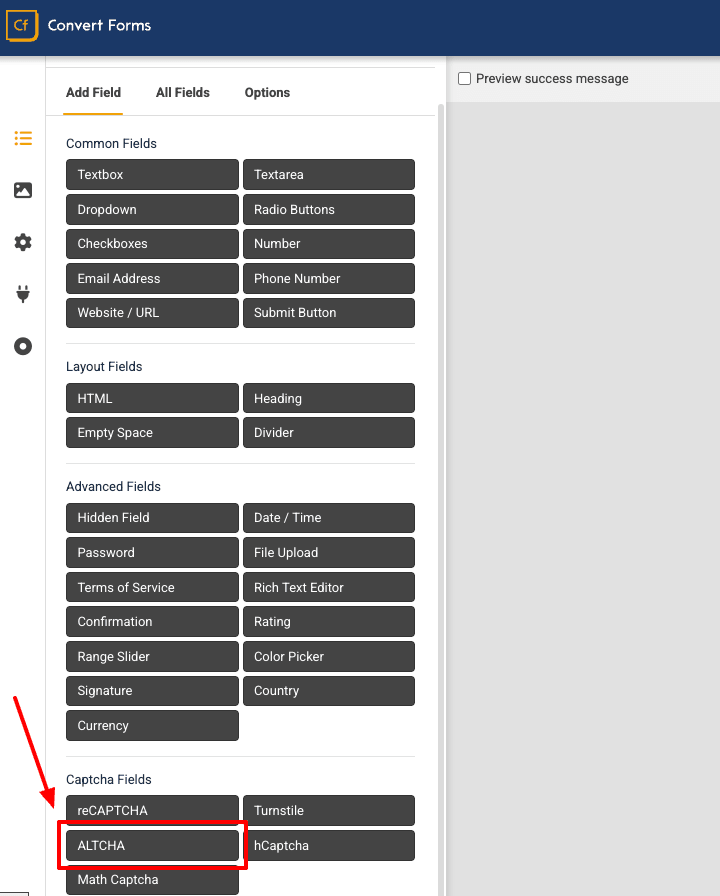Add a Confirmation field

coord(152,622)
